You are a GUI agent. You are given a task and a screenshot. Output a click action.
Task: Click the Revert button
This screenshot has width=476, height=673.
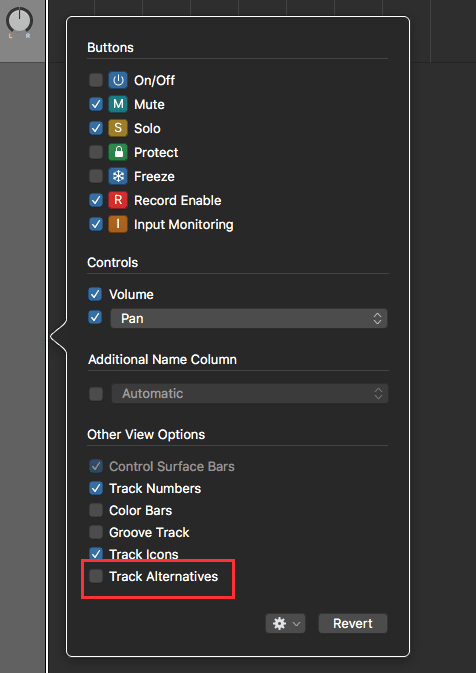(x=353, y=623)
